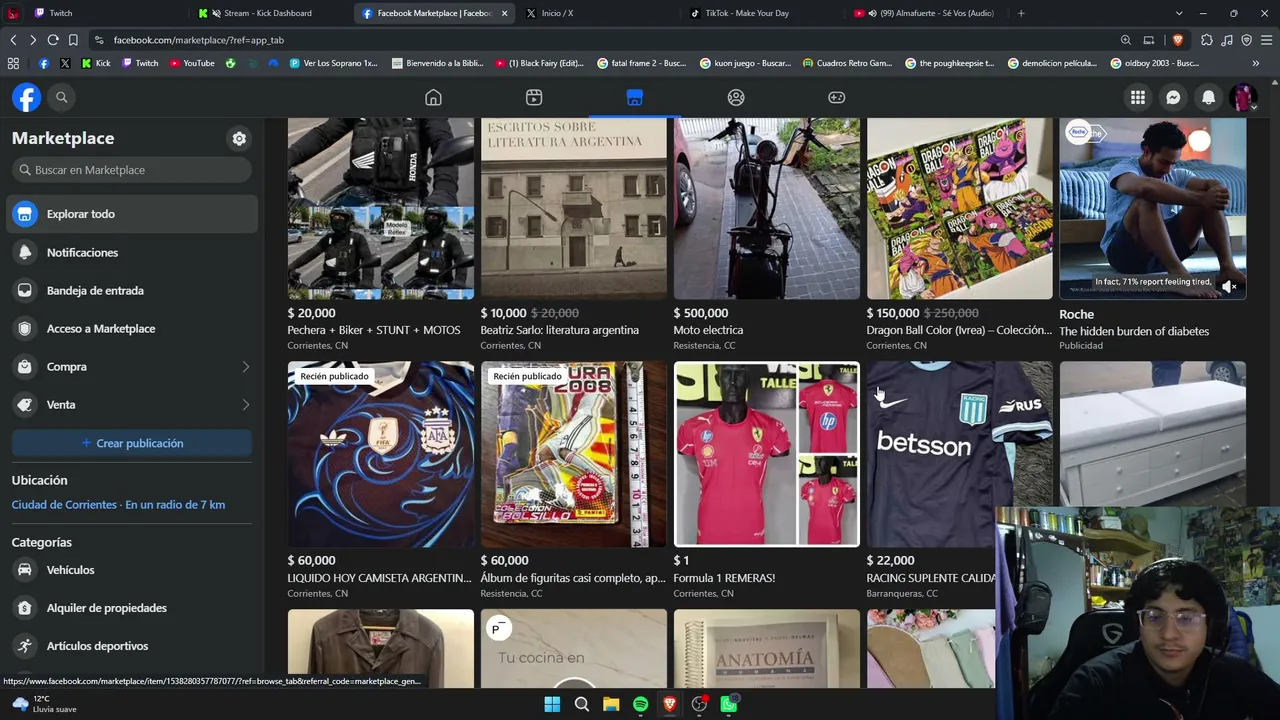Unmute the Roche ad video
This screenshot has width=1280, height=720.
click(x=1230, y=286)
